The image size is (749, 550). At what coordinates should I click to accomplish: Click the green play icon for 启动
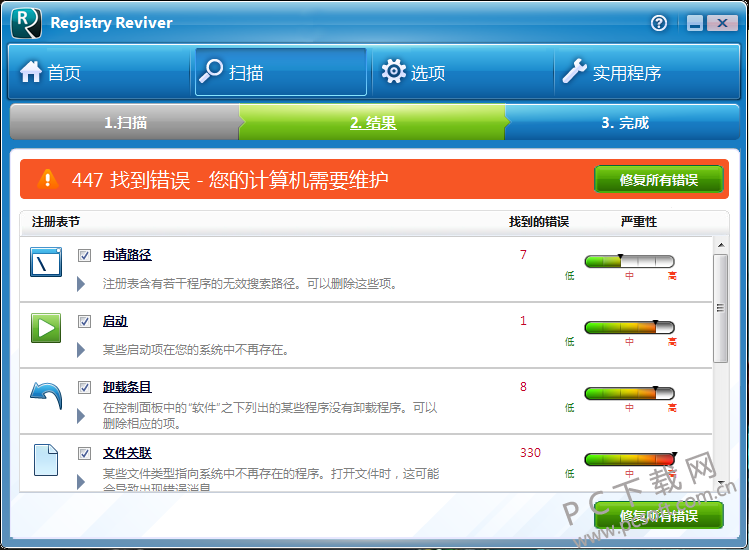(46, 328)
